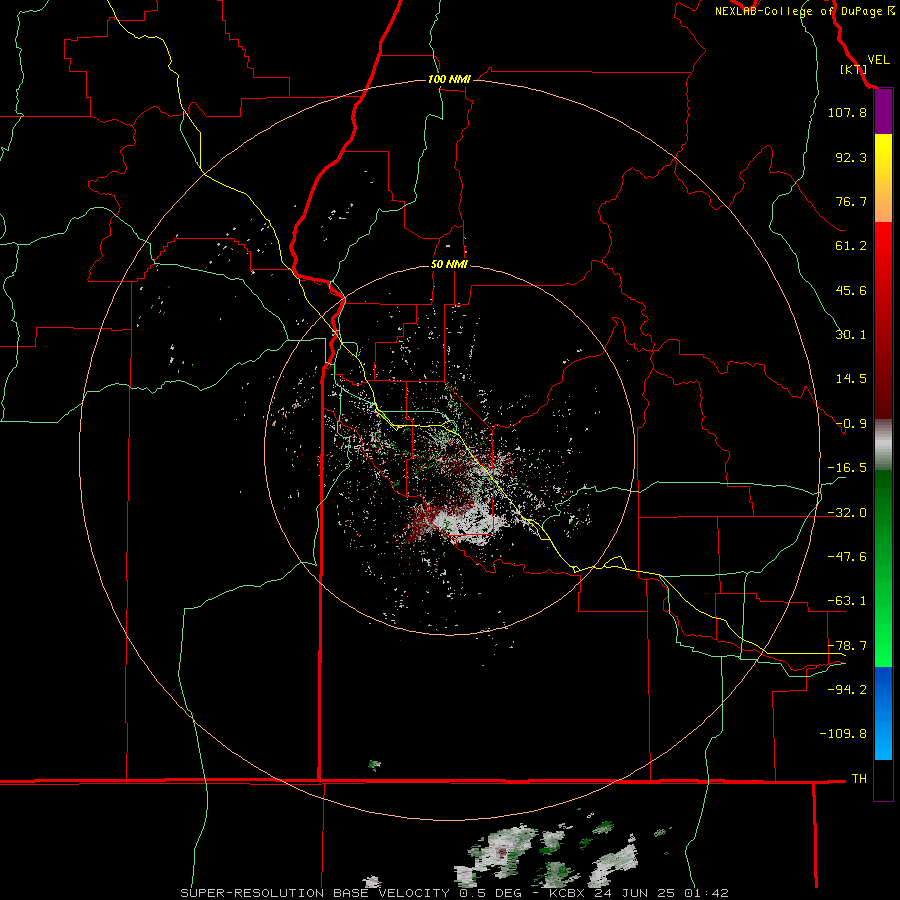
Task: Select the -78.7 velocity scale value
Action: 847,646
